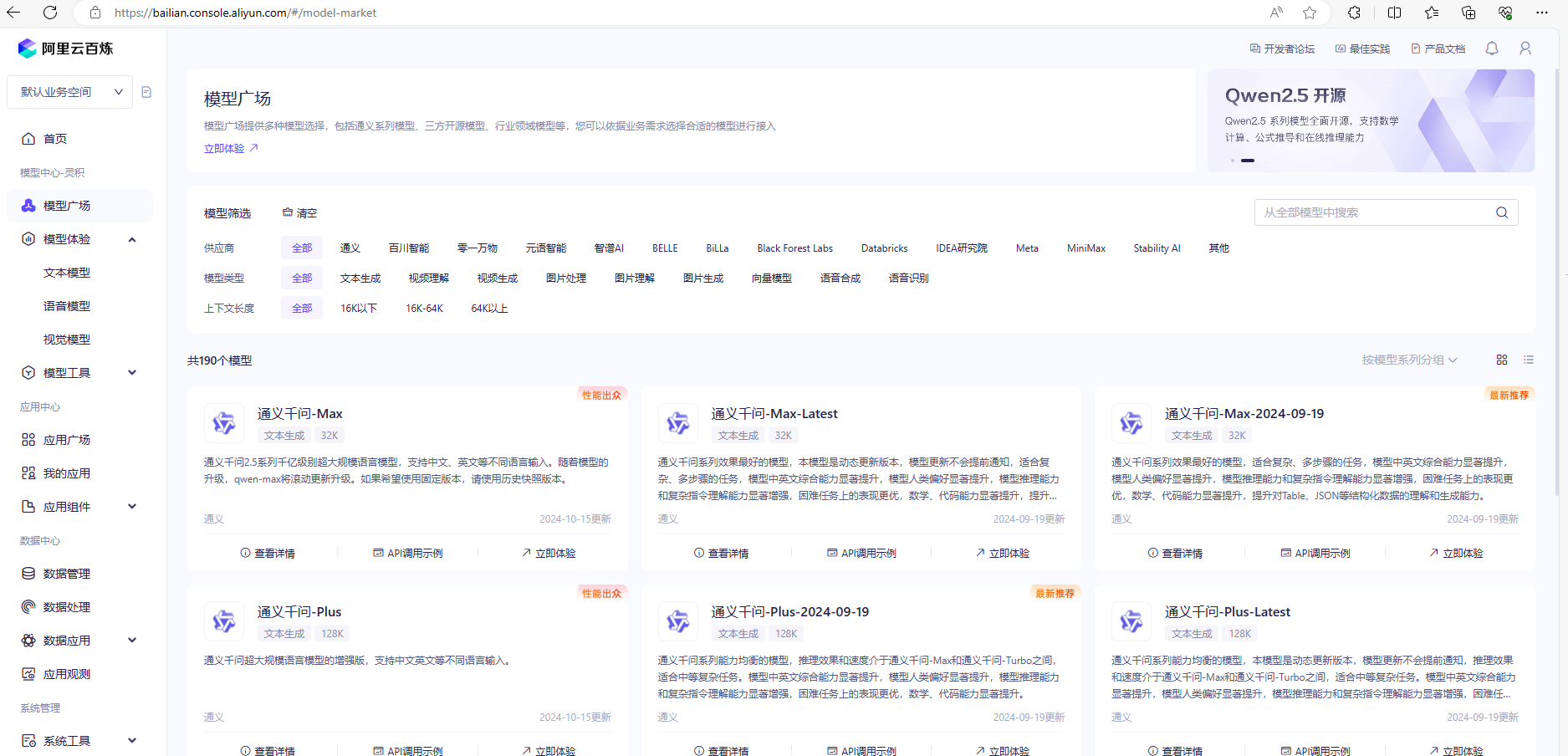The height and width of the screenshot is (756, 1568).
Task: Click the search magnifier icon
Action: pyautogui.click(x=1502, y=212)
